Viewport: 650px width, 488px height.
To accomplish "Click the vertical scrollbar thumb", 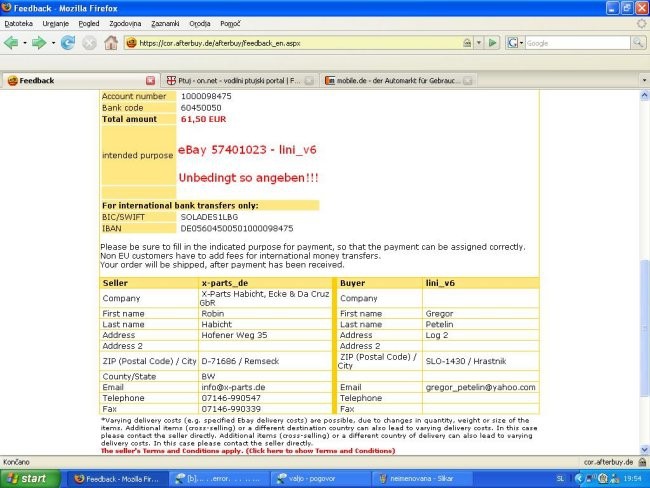I will (645, 328).
